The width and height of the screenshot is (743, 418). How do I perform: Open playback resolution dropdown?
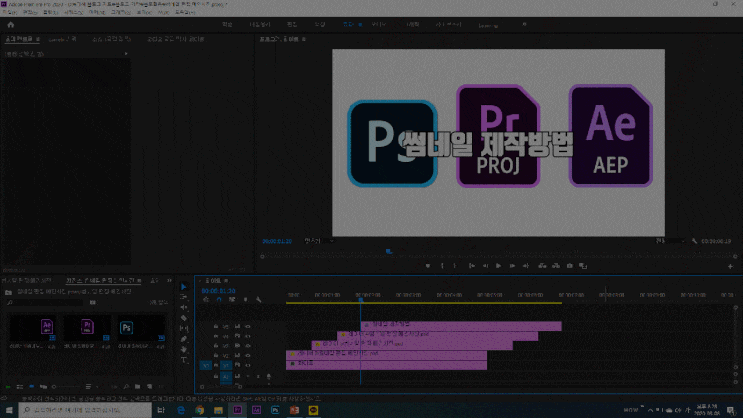coord(670,241)
